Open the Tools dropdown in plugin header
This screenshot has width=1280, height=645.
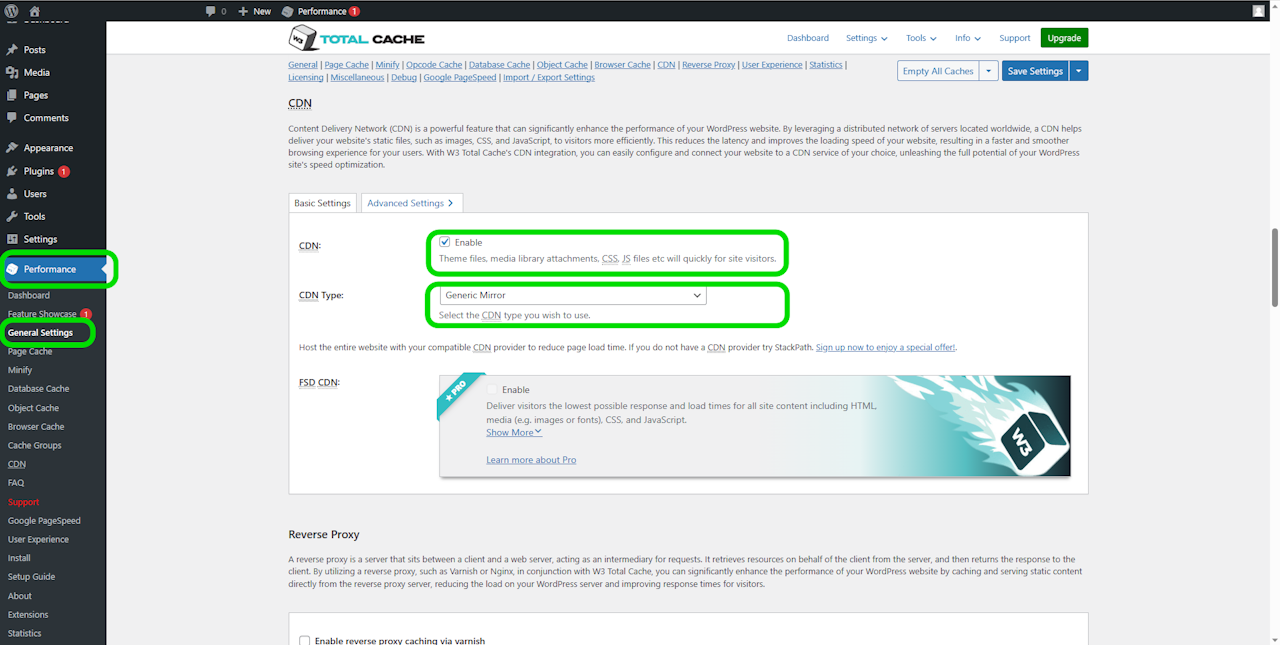tap(921, 38)
